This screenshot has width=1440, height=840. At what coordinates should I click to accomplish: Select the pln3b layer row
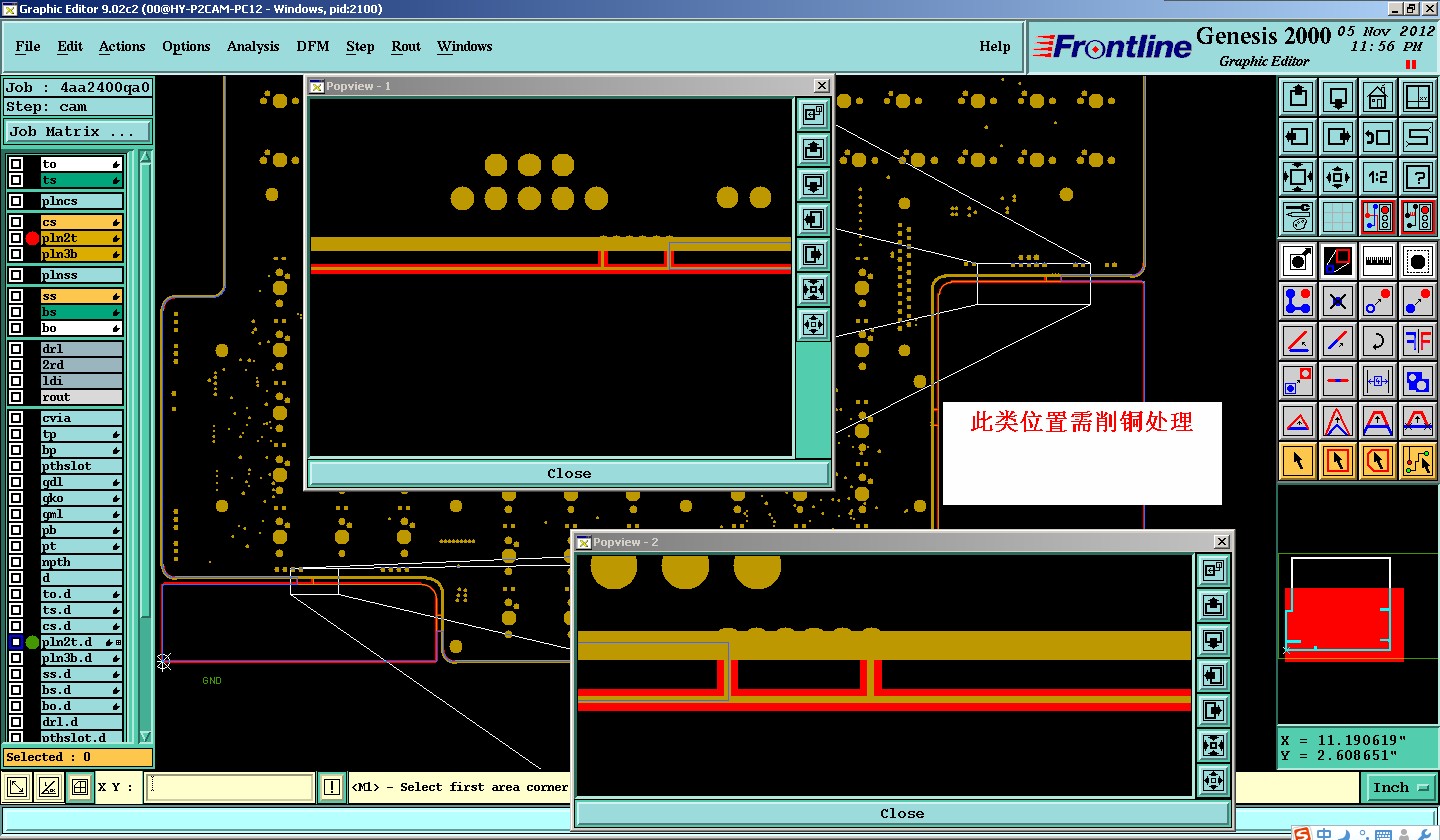point(81,254)
